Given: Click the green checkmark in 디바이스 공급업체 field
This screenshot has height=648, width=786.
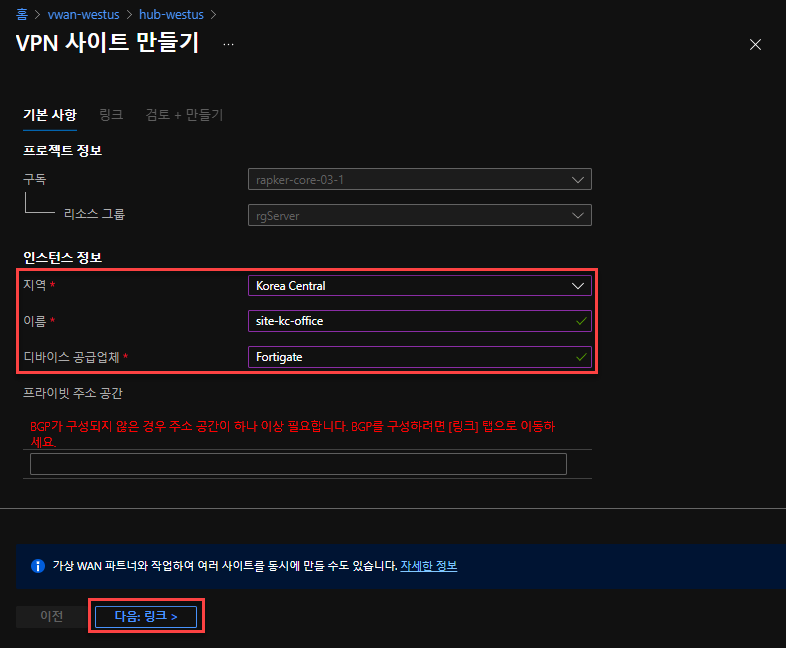Looking at the screenshot, I should (581, 357).
